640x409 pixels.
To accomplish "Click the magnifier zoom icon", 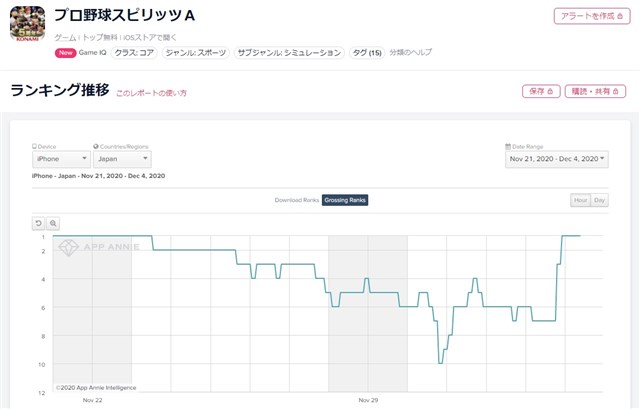I will click(53, 223).
